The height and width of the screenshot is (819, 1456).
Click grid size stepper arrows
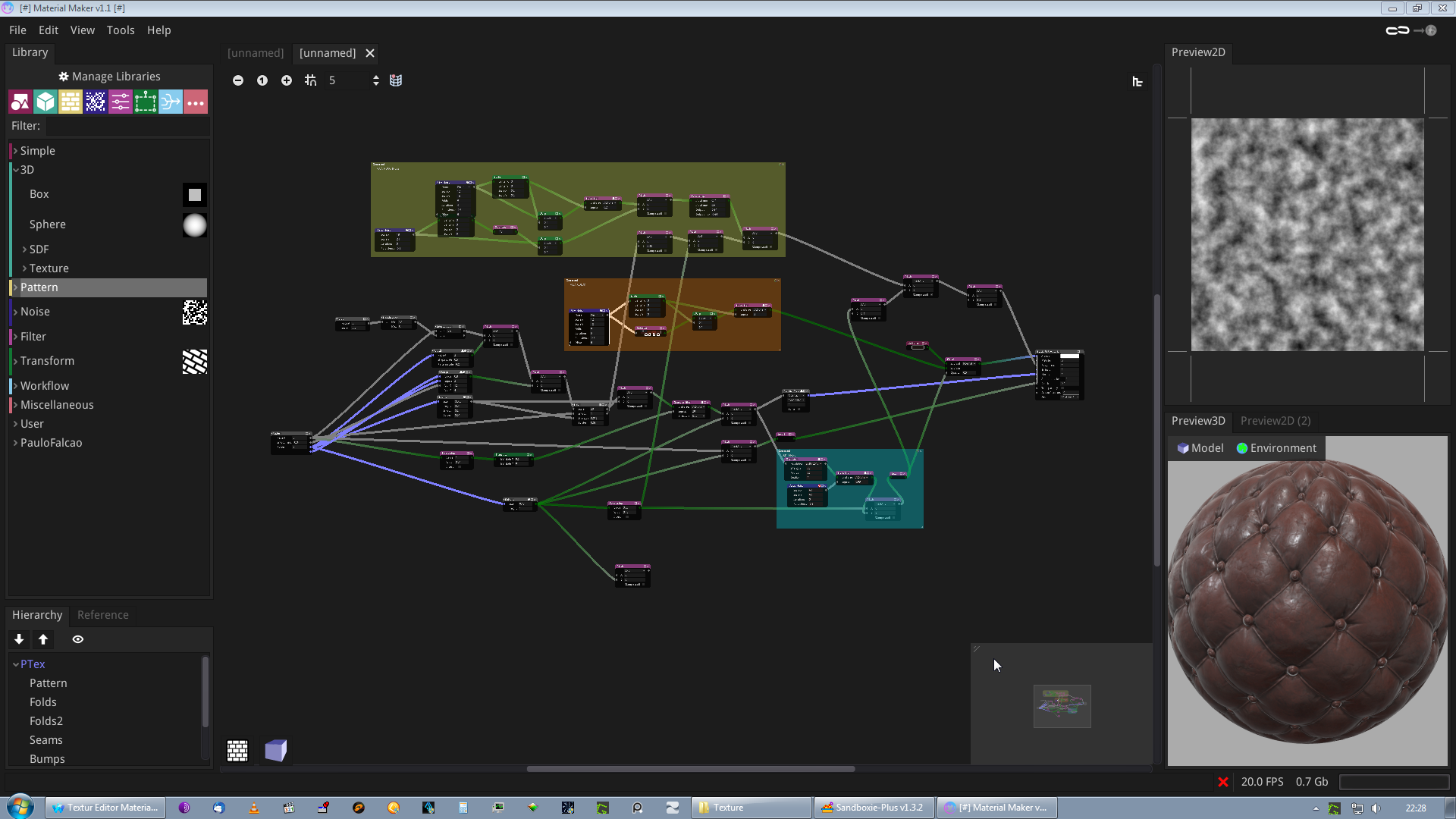pos(376,80)
